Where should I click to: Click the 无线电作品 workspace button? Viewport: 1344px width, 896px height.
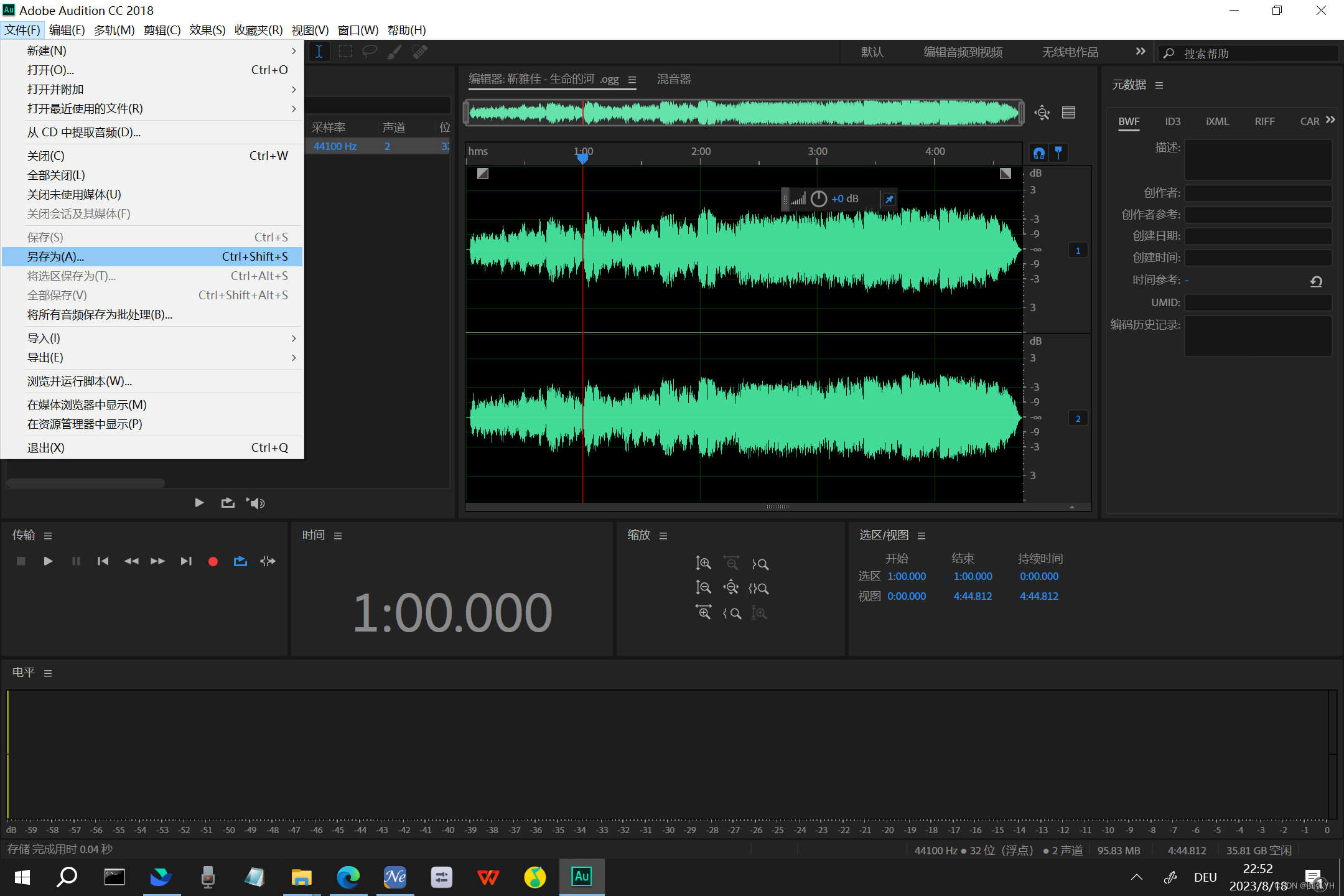coord(1069,52)
